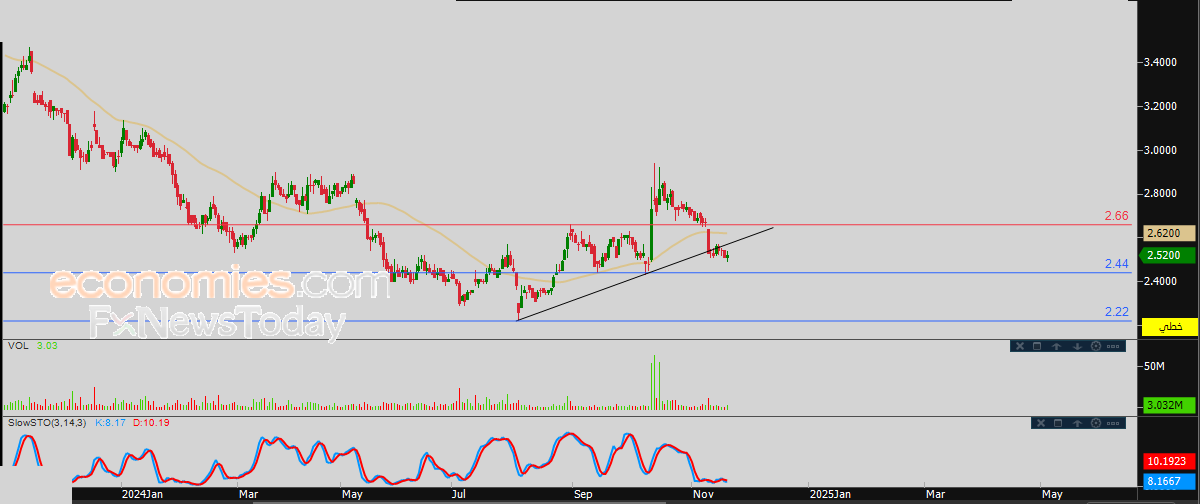
Task: Click the 3.03 volume reading
Action: tap(46, 346)
